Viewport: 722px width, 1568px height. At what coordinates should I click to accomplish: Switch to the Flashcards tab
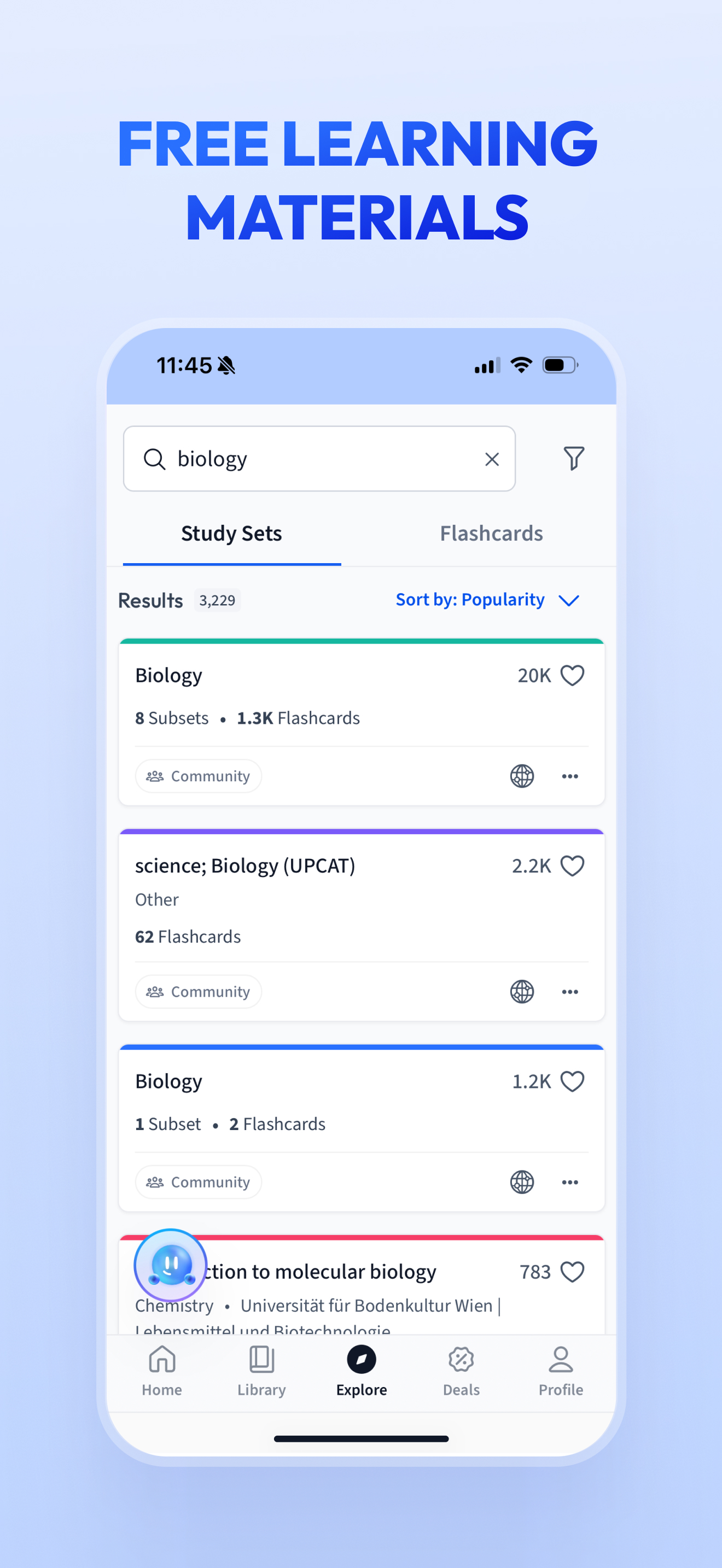491,533
